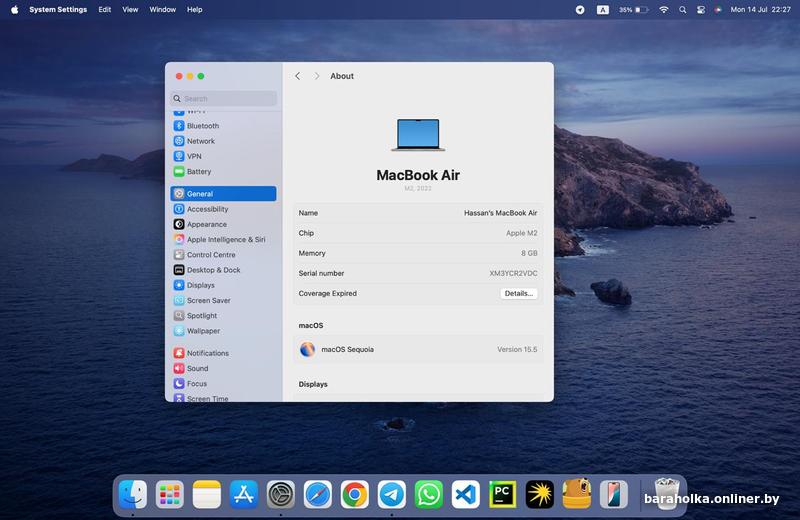
Task: Click the macOS Sequoia row
Action: (418, 349)
